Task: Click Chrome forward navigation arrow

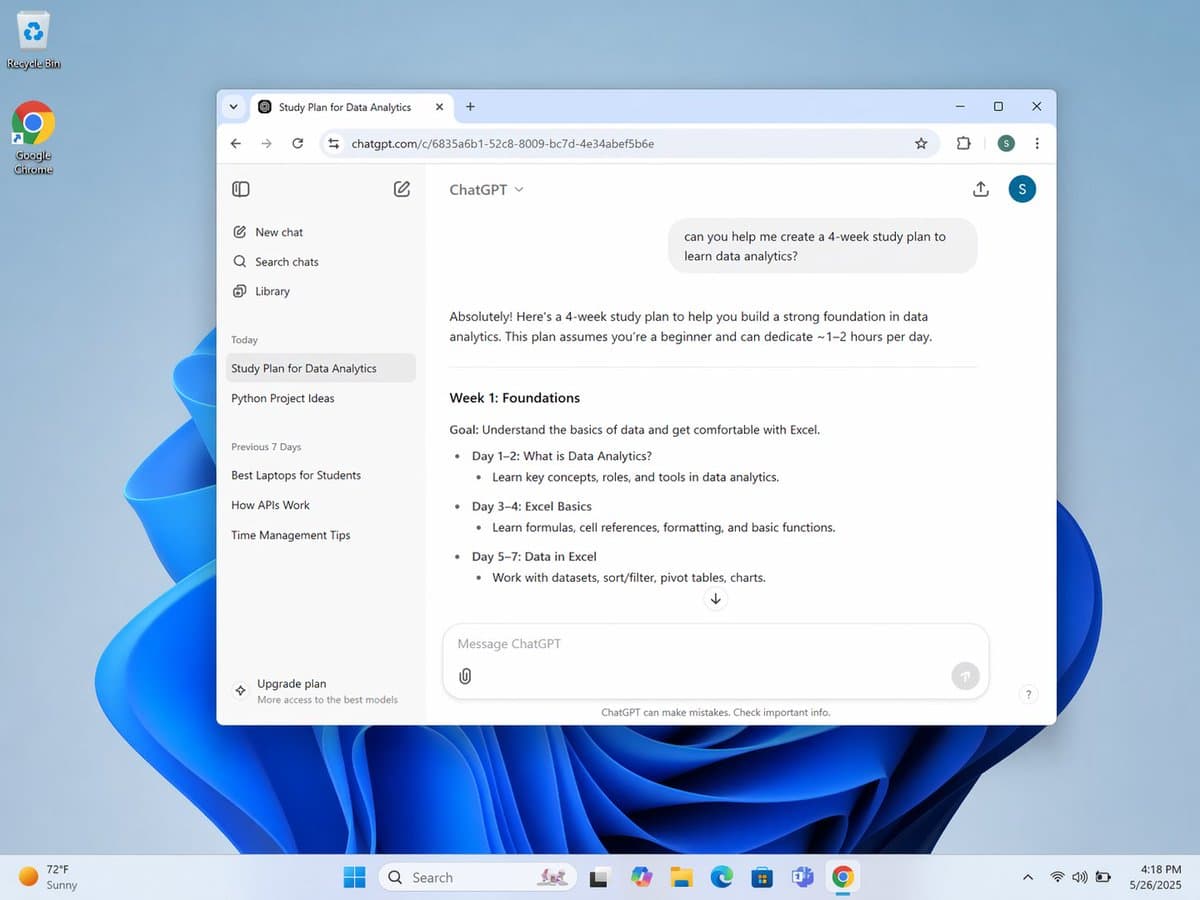Action: point(266,144)
